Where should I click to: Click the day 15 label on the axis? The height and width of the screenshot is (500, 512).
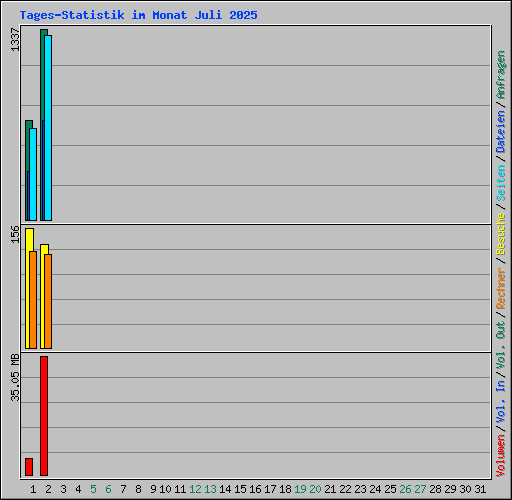tap(240, 489)
